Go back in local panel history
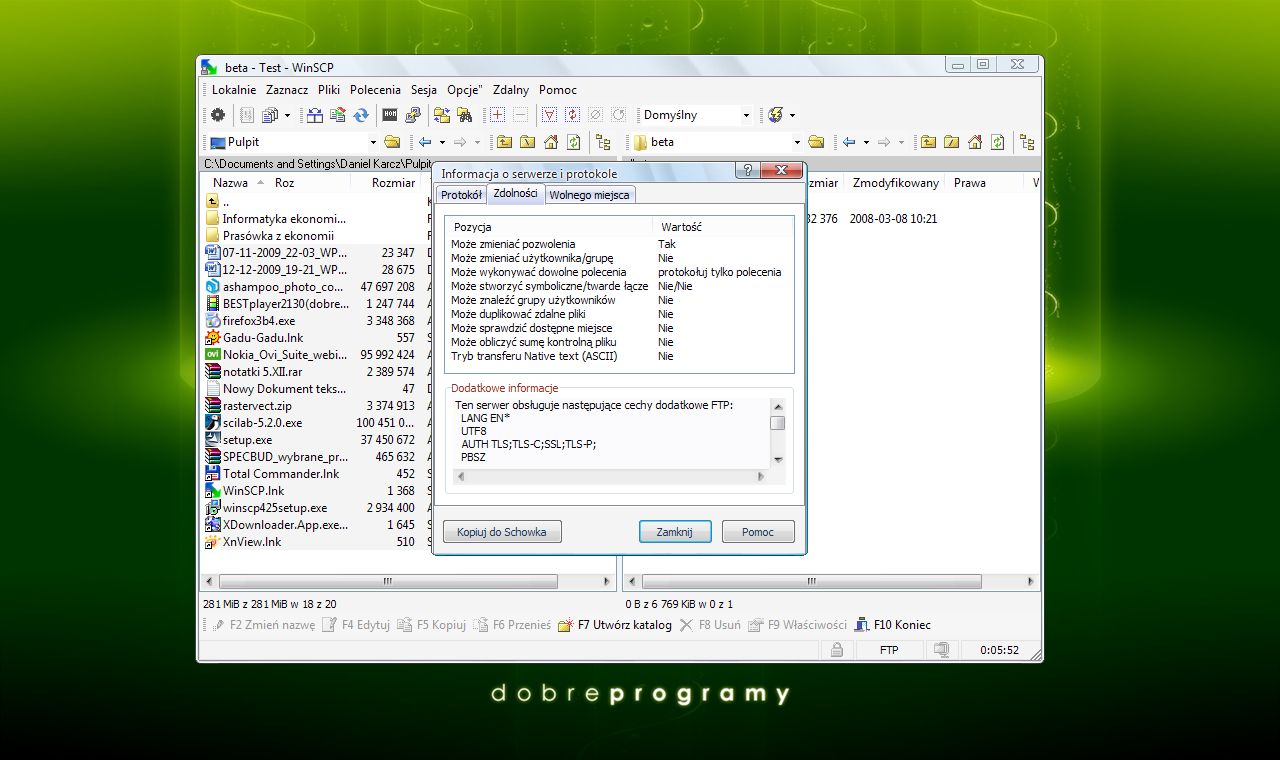The height and width of the screenshot is (760, 1280). coord(425,142)
